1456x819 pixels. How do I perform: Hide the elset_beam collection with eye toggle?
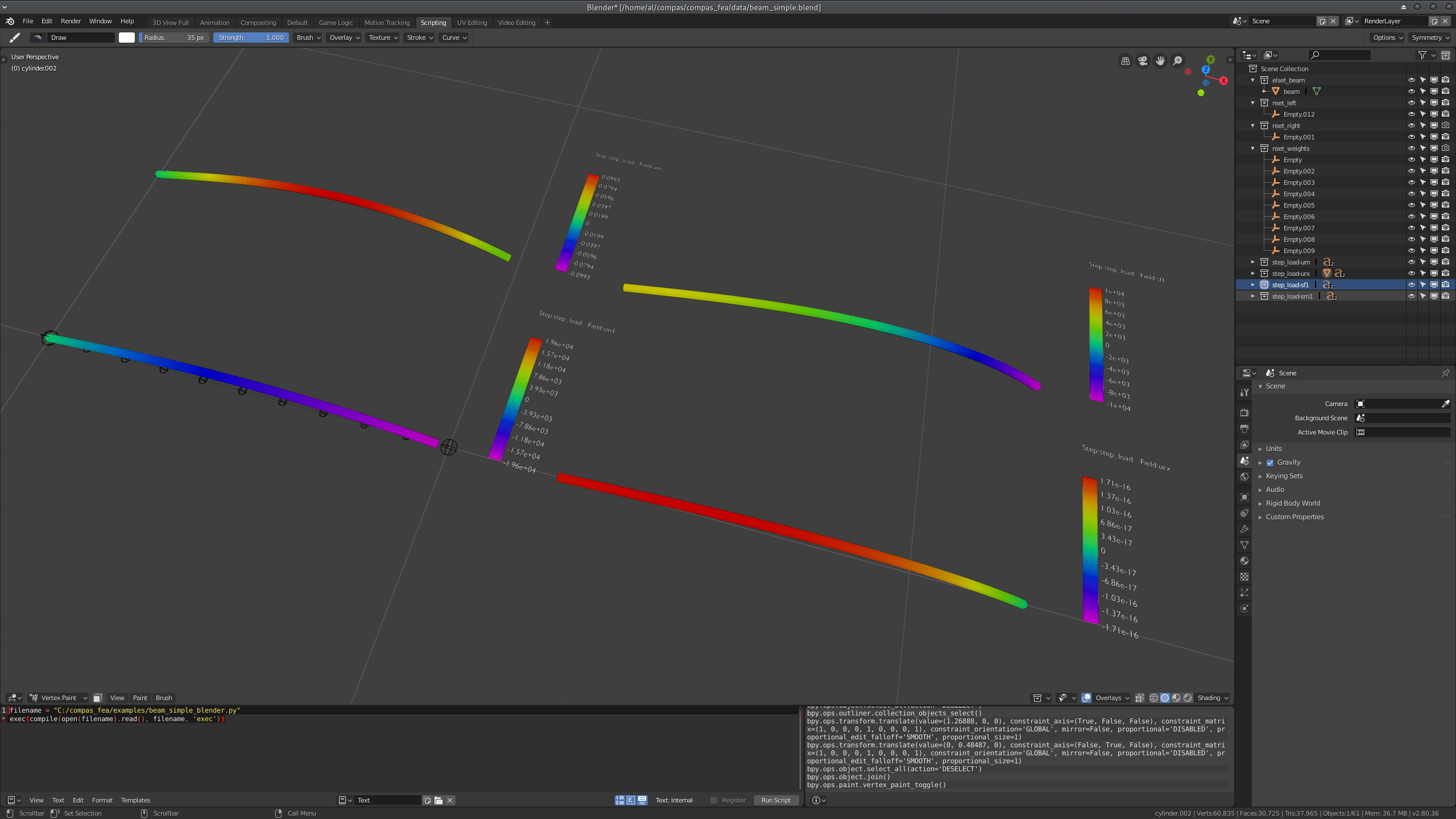1412,80
